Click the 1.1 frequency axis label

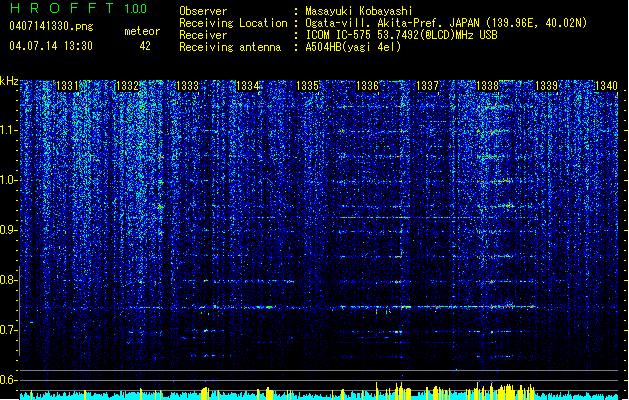(x=8, y=130)
